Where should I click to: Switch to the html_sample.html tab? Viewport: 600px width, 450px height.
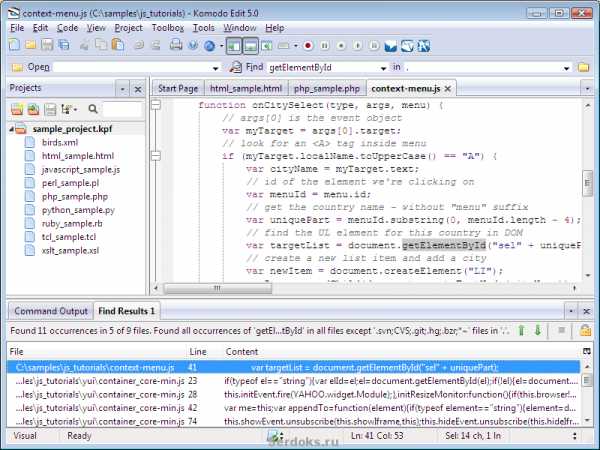246,88
